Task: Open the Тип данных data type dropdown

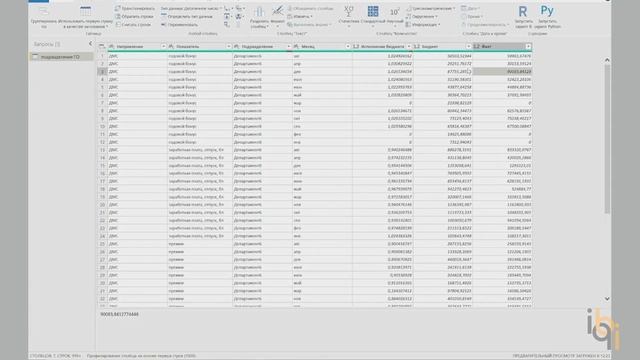Action: 191,8
